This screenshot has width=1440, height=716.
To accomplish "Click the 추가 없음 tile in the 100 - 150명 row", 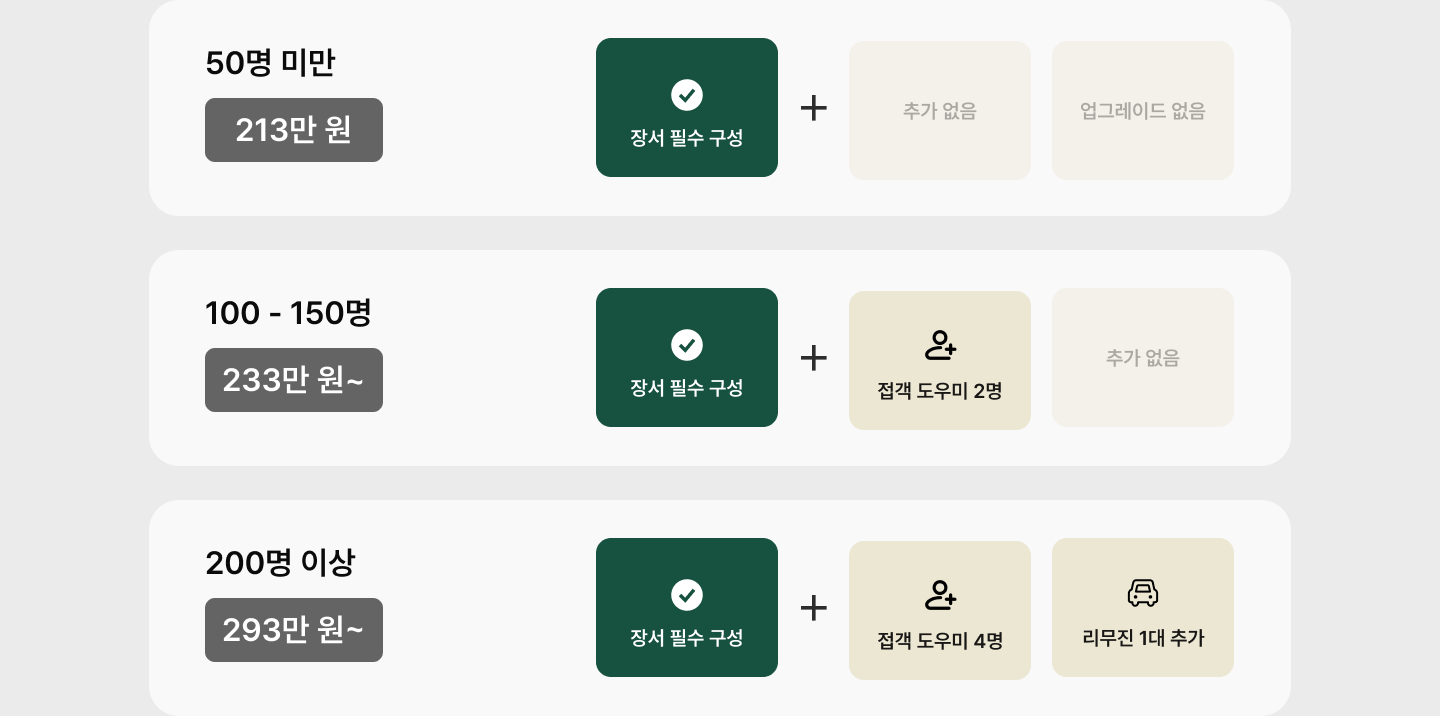I will click(1143, 357).
